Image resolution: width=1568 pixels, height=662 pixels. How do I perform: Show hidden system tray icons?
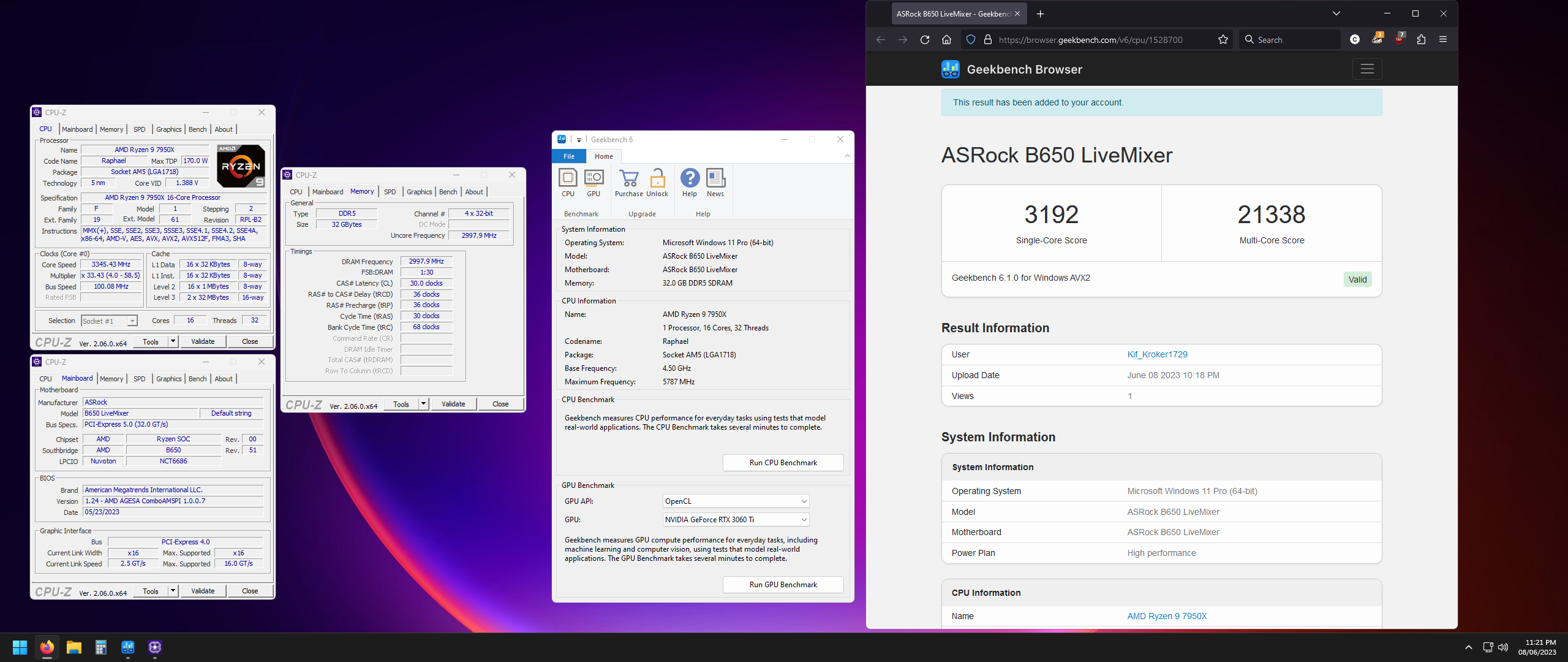[x=1469, y=647]
